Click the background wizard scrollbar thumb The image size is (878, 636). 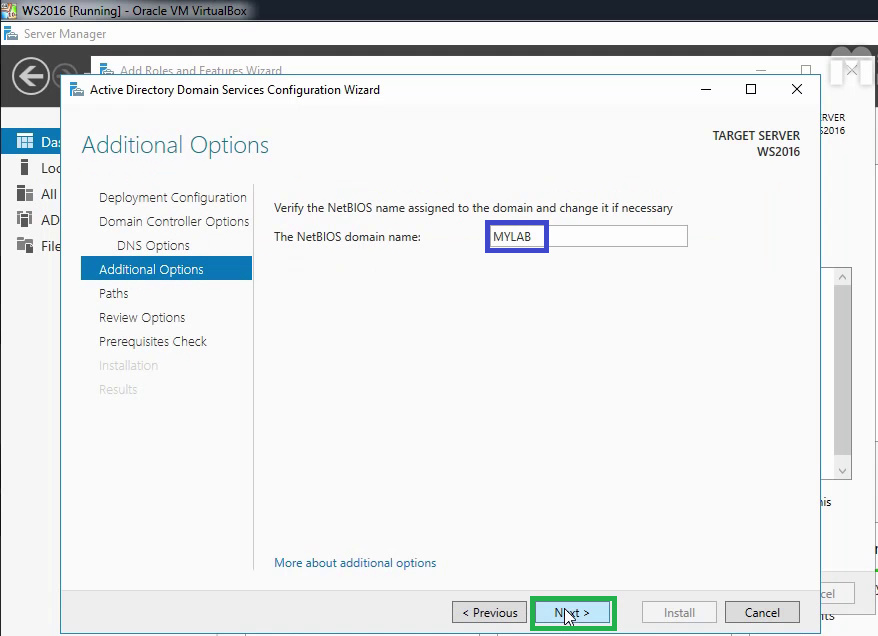tap(842, 370)
